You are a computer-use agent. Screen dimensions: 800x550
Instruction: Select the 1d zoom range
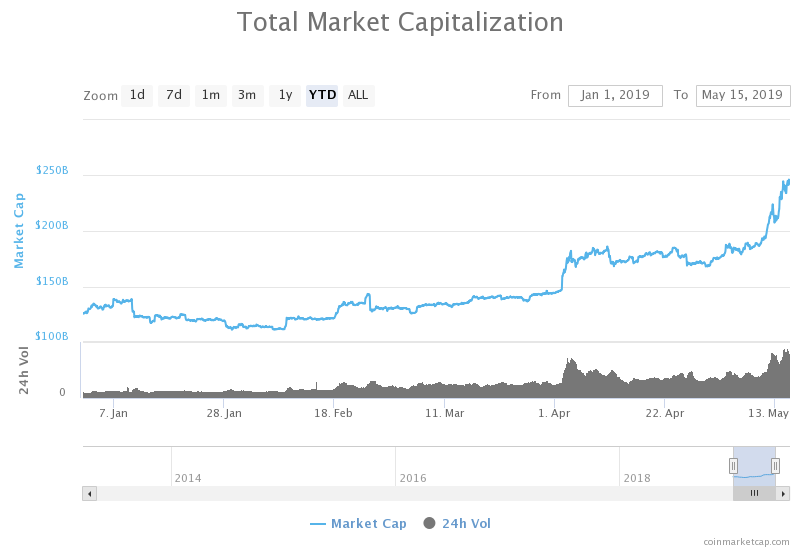137,95
